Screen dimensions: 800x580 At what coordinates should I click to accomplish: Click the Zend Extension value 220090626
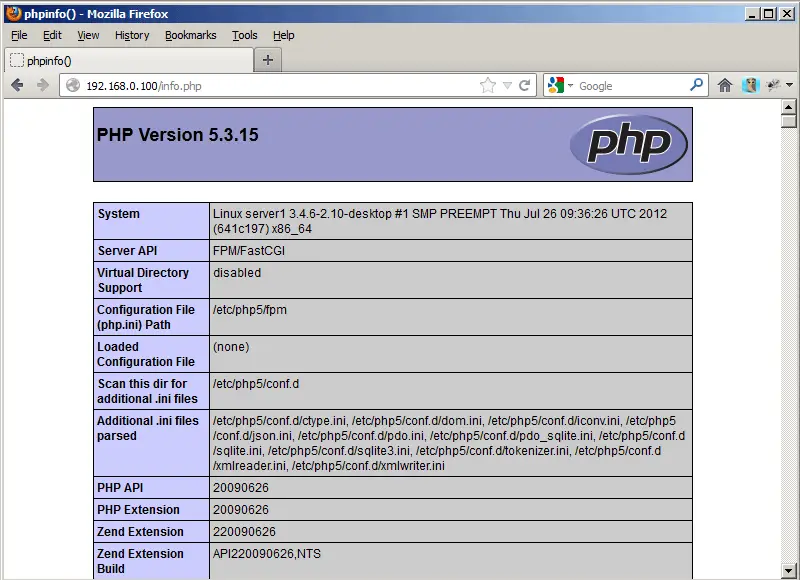pos(244,532)
